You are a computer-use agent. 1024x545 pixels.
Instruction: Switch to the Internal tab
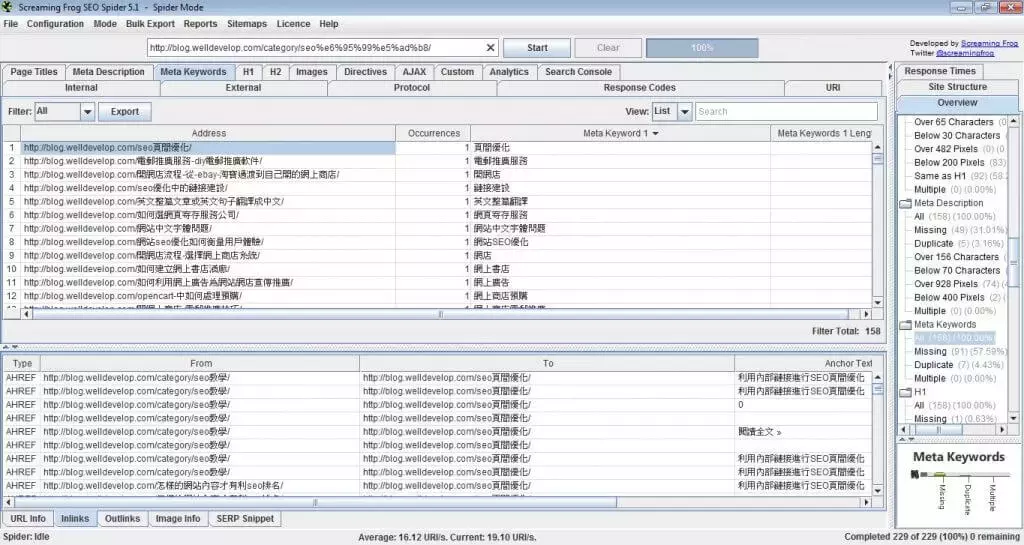pos(81,87)
